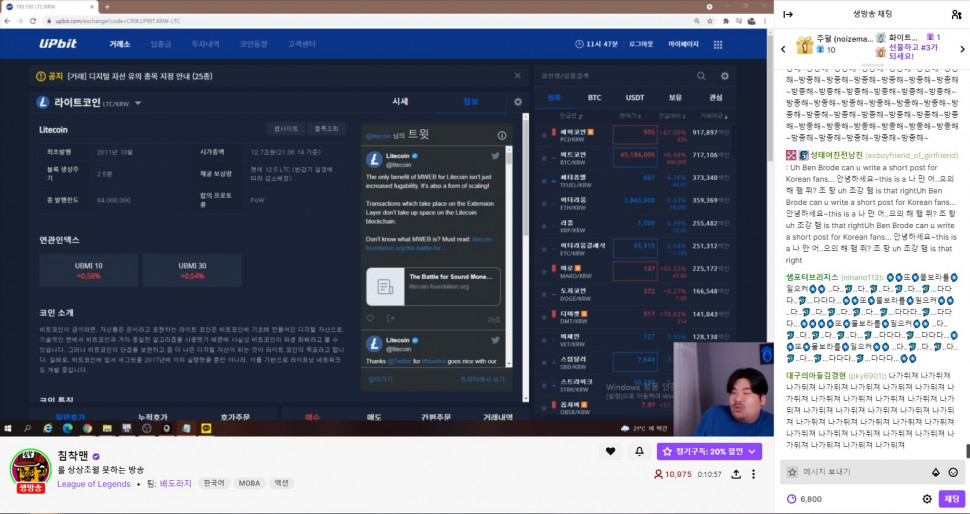Click the UBMI 30 index card
970x514 pixels.
point(192,270)
